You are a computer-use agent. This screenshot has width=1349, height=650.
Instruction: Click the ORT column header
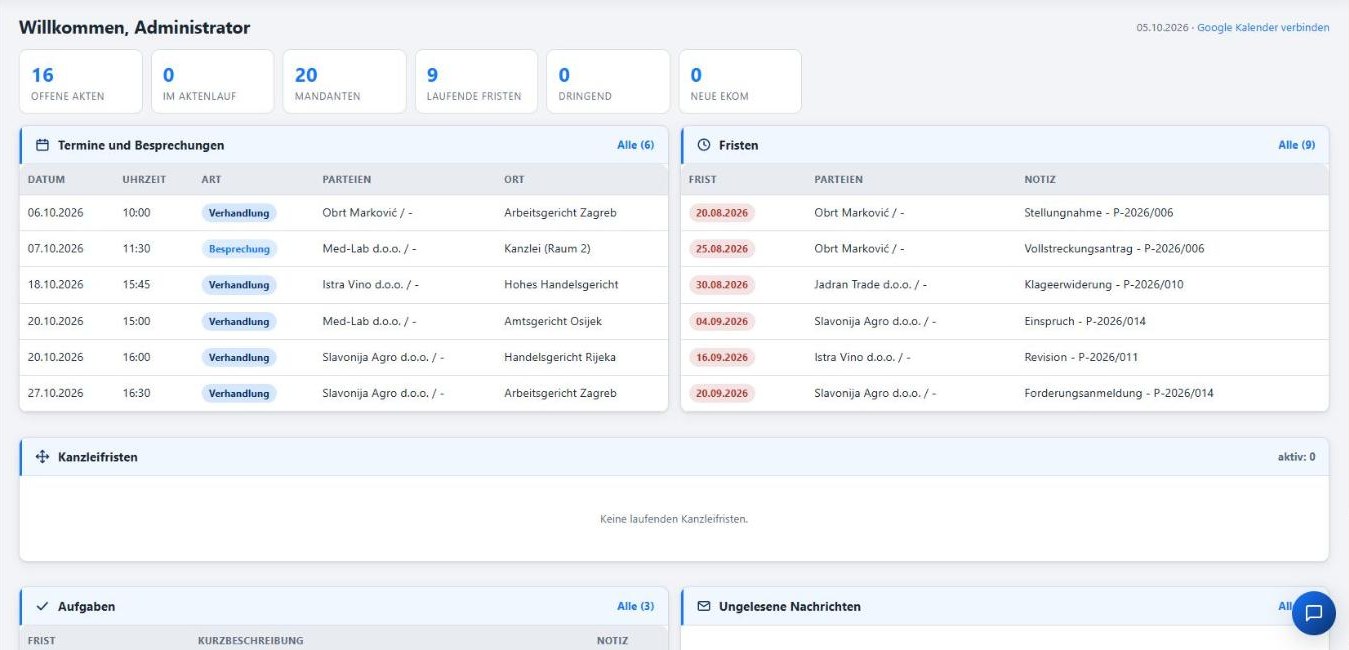click(514, 180)
